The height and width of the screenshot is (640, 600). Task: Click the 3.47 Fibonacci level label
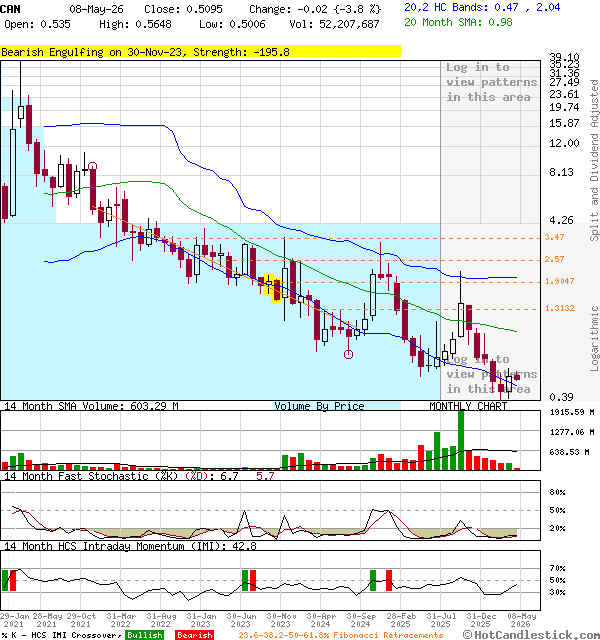coord(554,237)
